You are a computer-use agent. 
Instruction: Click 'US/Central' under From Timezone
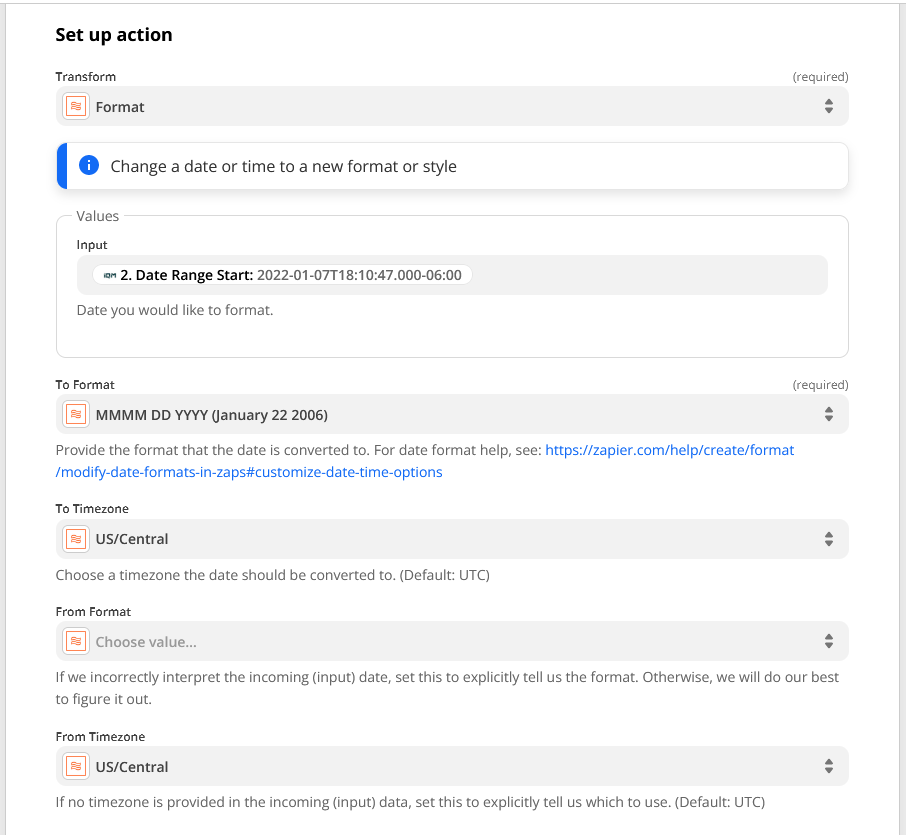132,767
